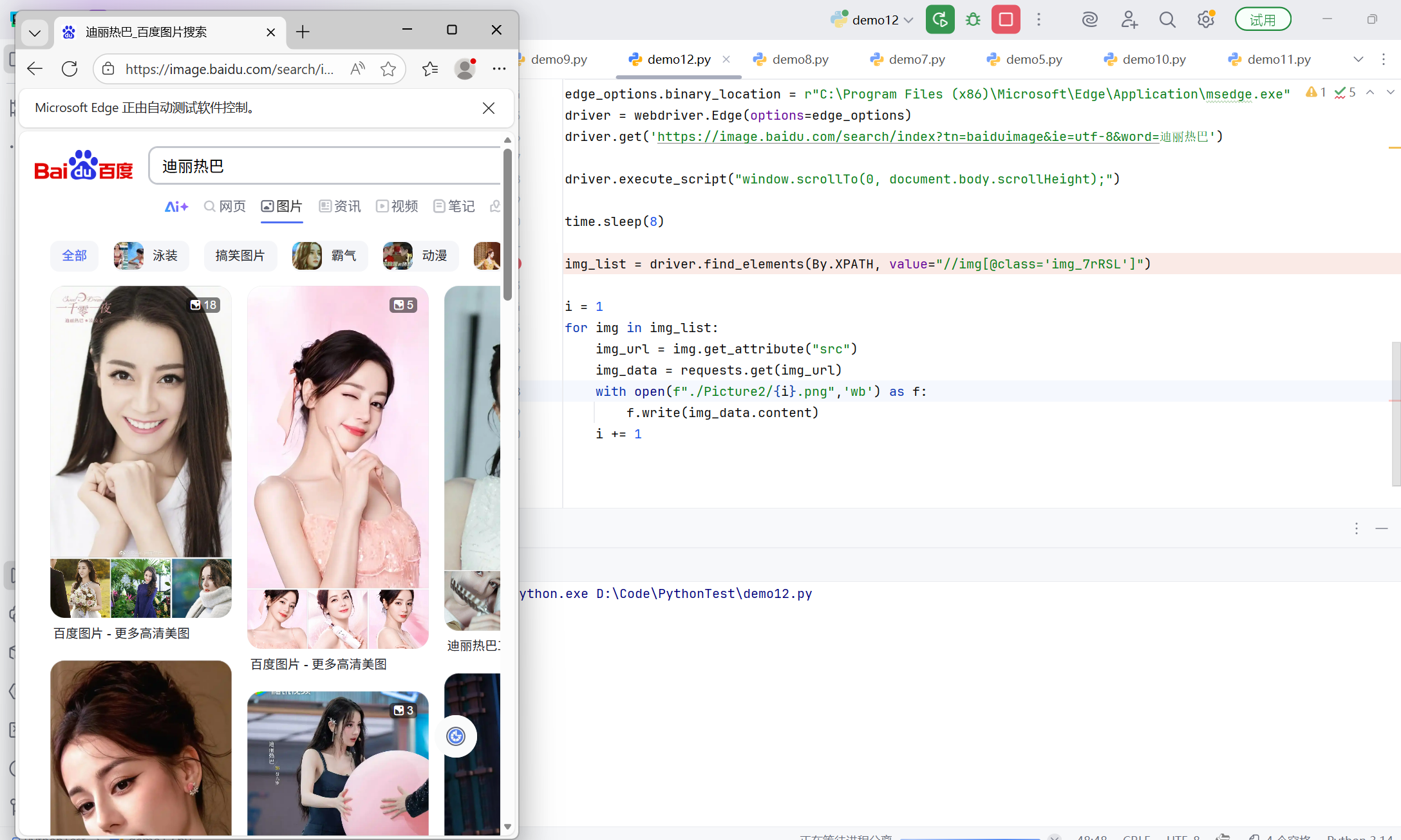Stop the running script with red square
The image size is (1401, 840).
(x=1006, y=19)
